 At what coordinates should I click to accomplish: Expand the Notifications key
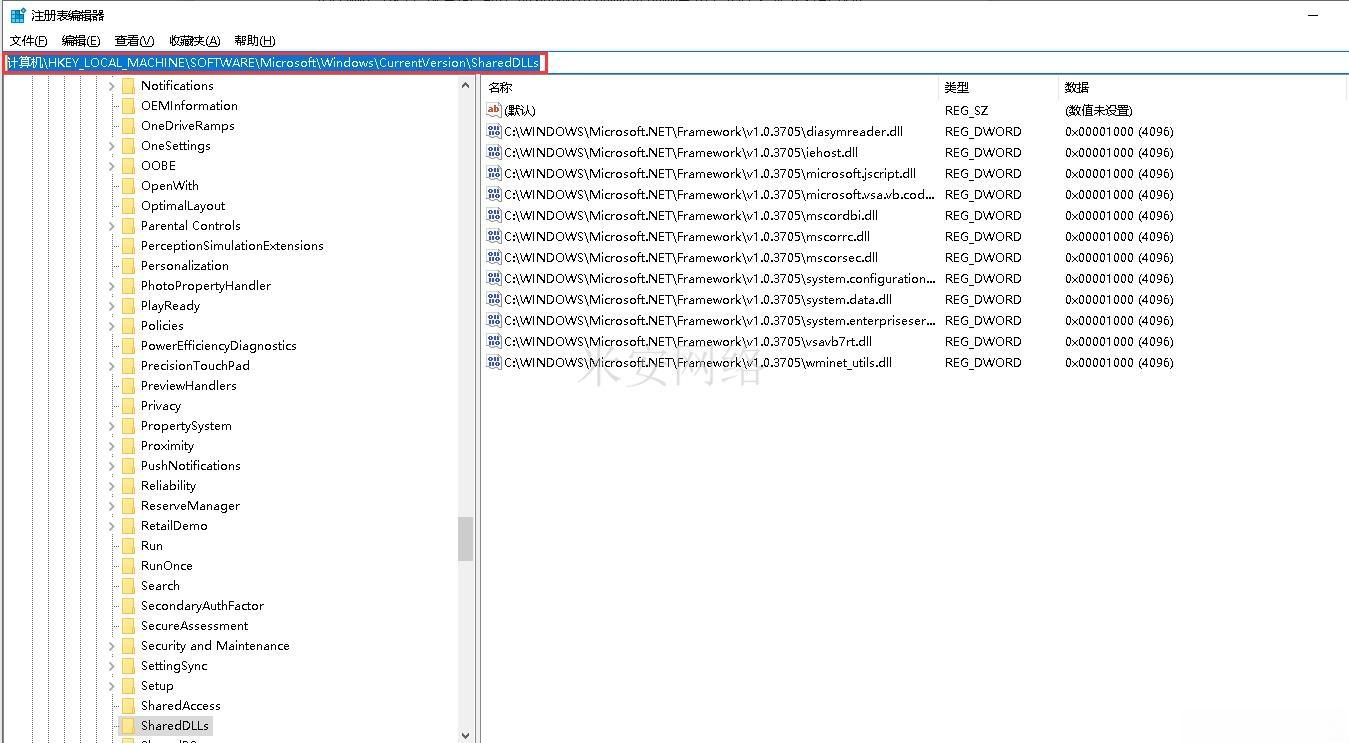pos(112,86)
